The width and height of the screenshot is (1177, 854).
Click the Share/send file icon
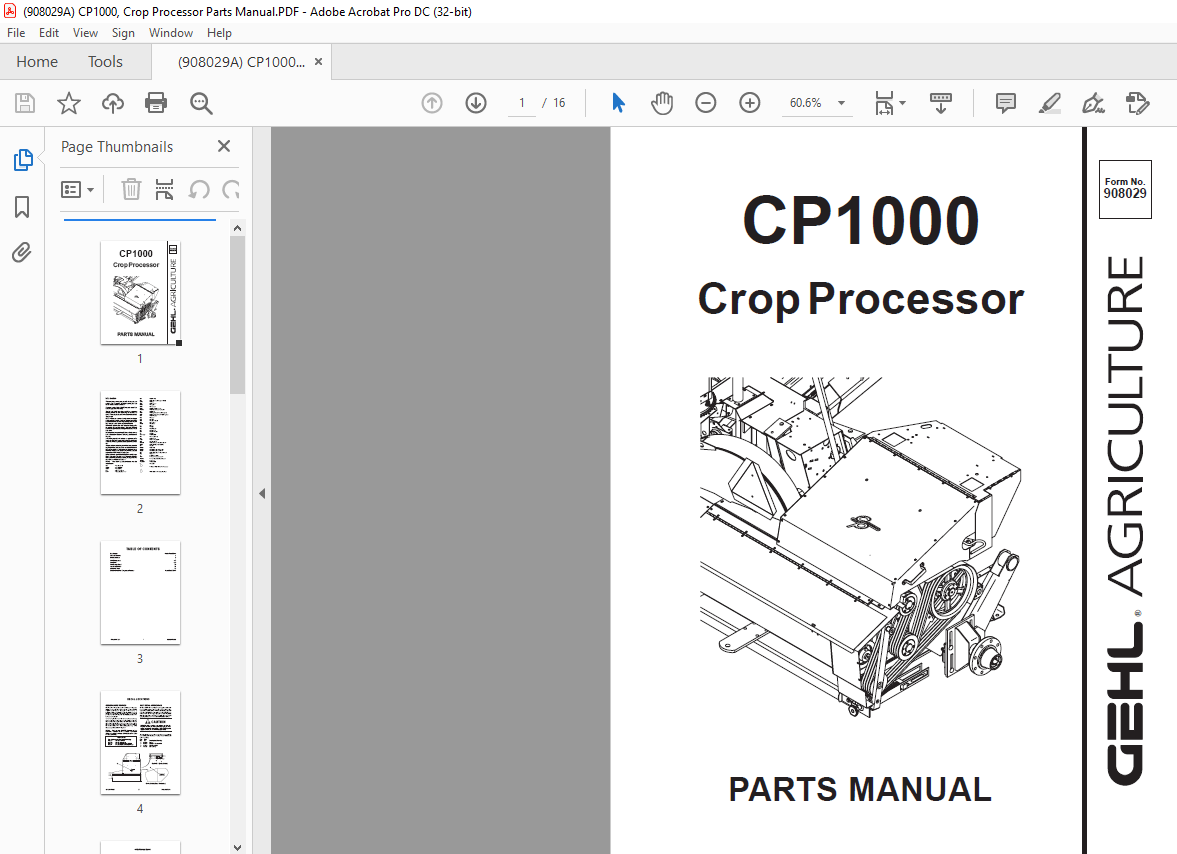pyautogui.click(x=1138, y=103)
